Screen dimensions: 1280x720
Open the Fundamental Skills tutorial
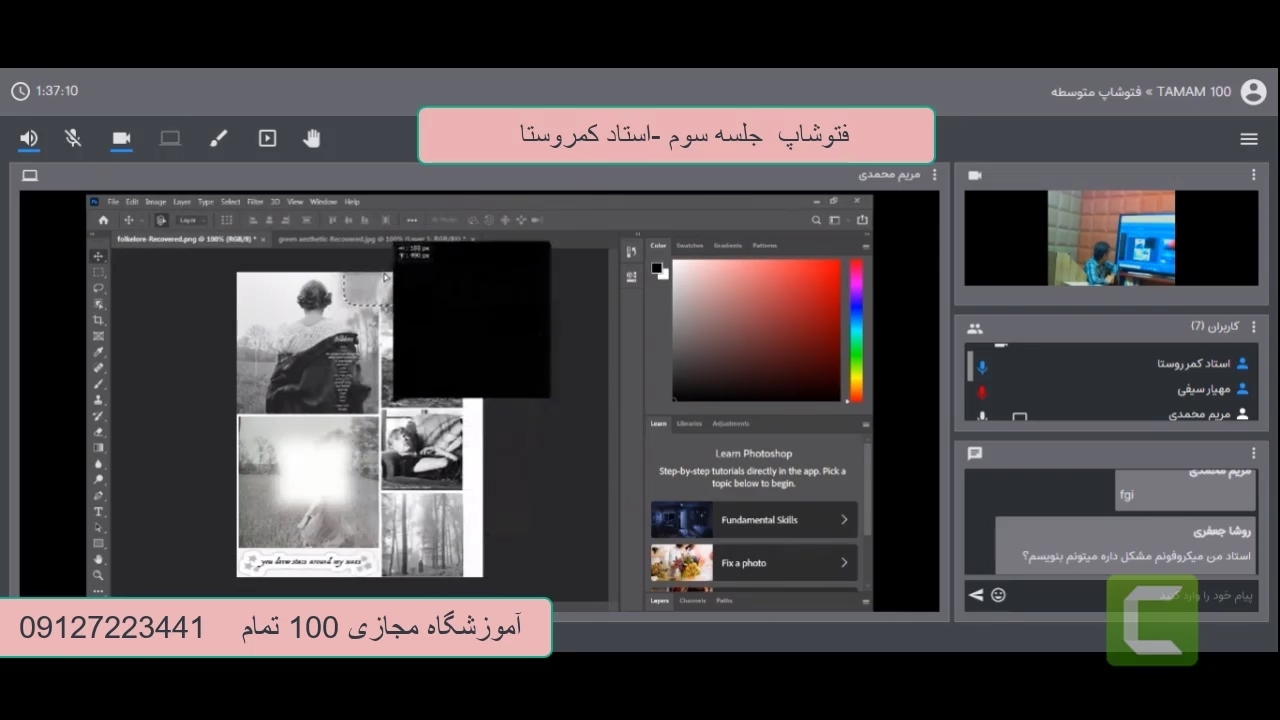[x=754, y=520]
